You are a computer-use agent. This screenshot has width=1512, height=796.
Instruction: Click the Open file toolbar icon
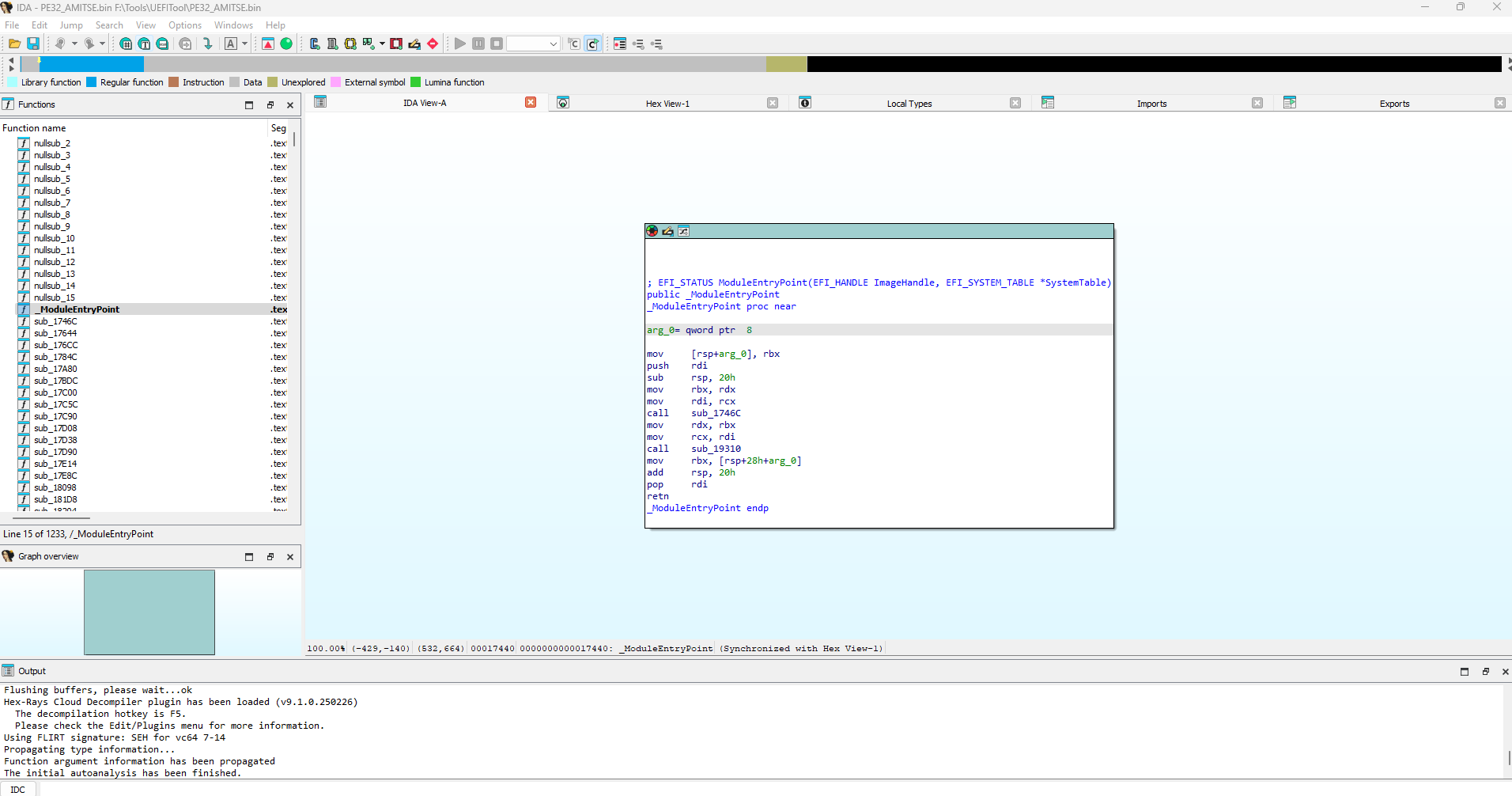coord(14,44)
